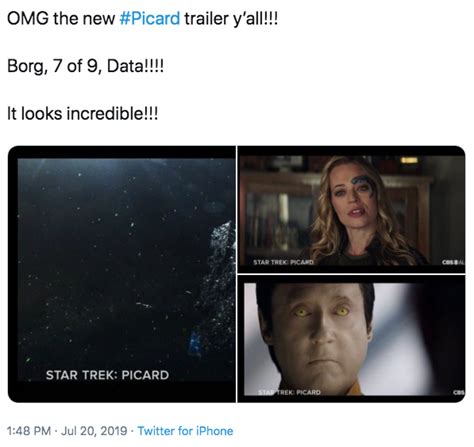Open the large dark space image
The height and width of the screenshot is (447, 474).
122,274
